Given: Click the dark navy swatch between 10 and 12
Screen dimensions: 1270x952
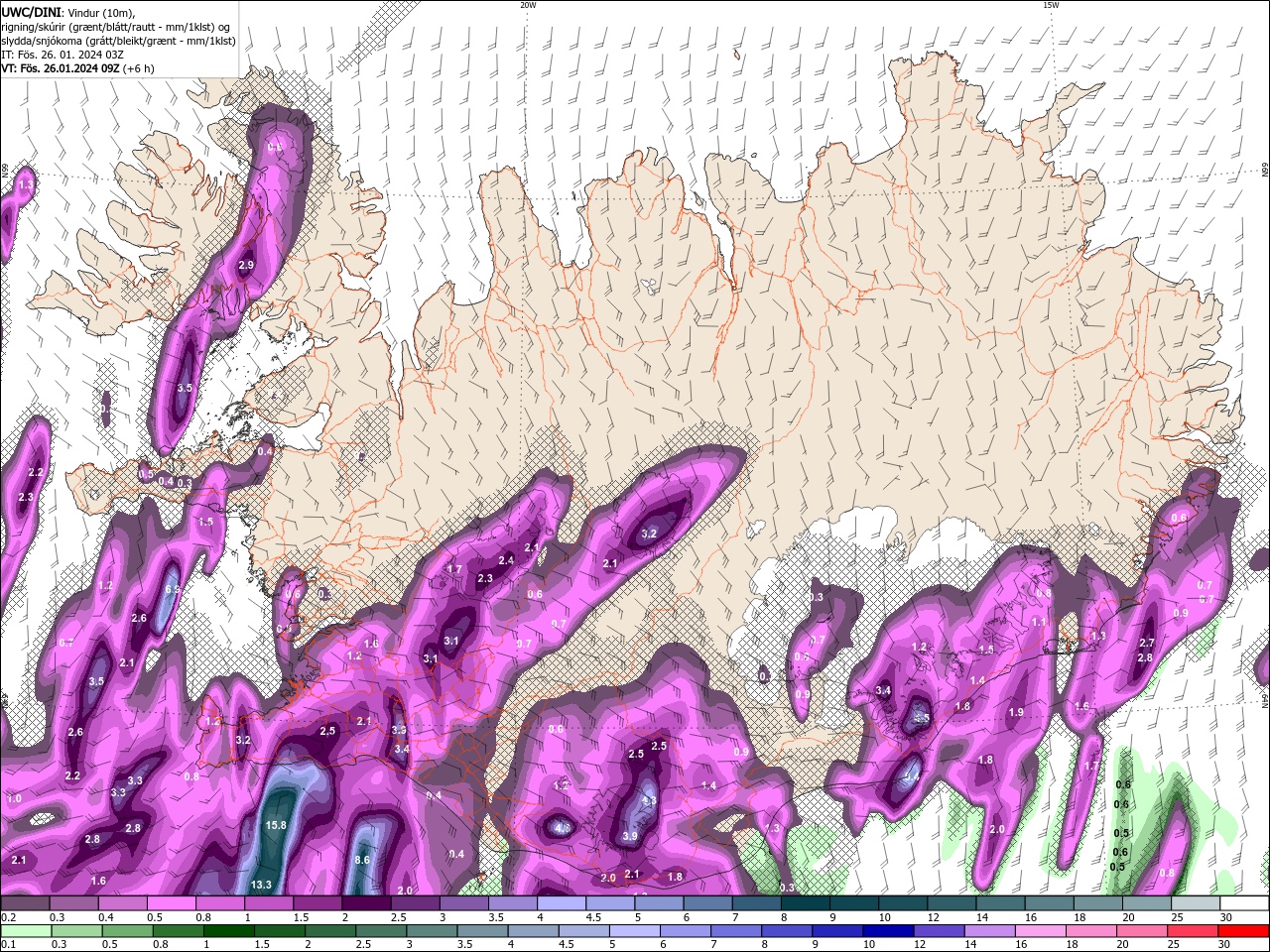Looking at the screenshot, I should coord(889,931).
